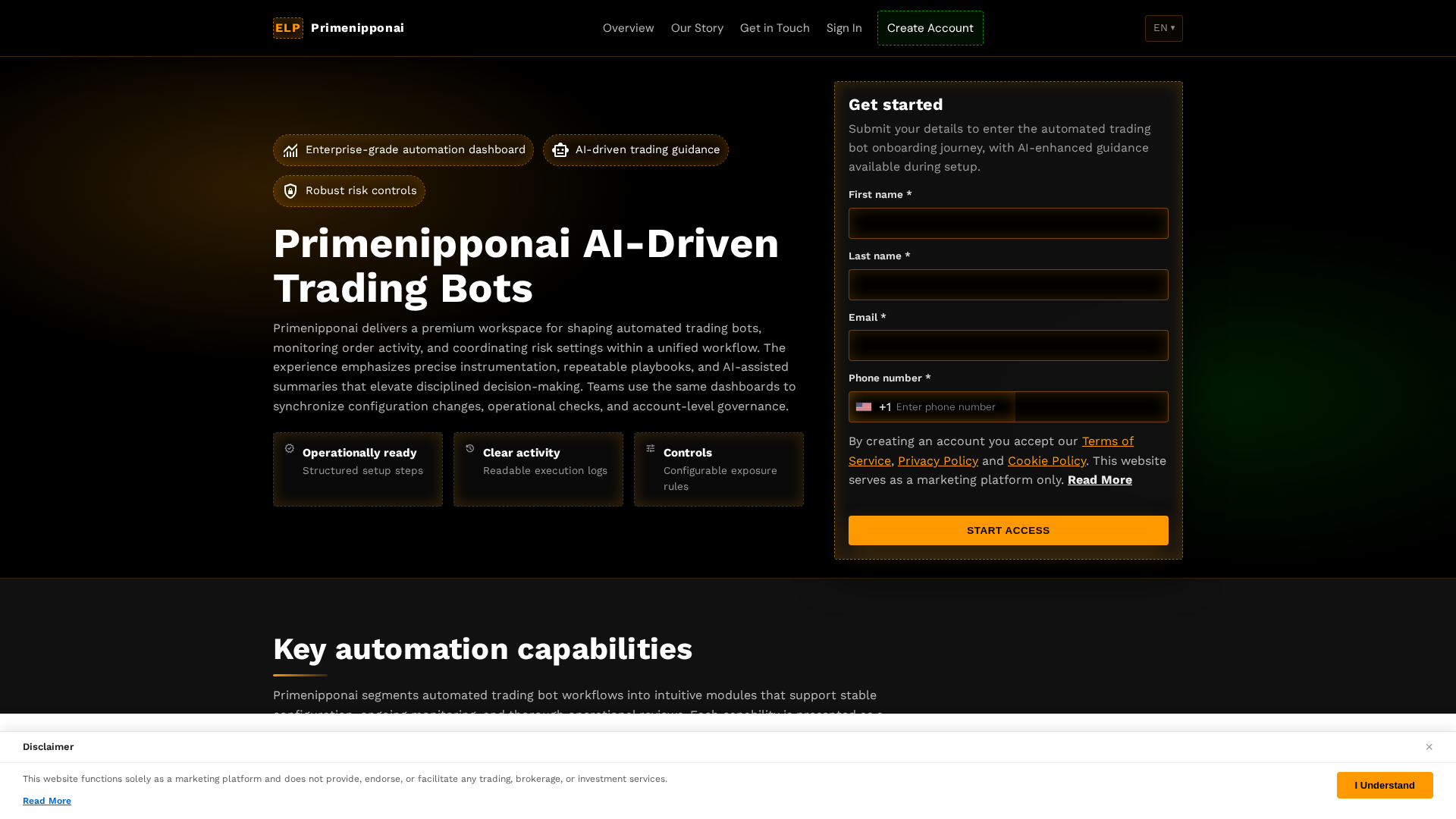The width and height of the screenshot is (1456, 819).
Task: Click the Clear activity history icon
Action: pos(470,449)
